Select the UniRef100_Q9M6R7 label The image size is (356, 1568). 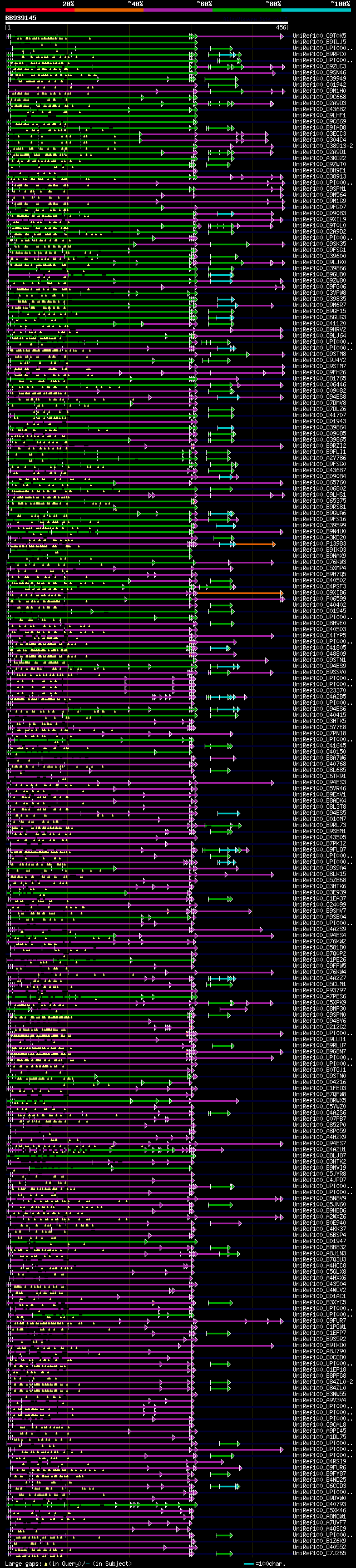[x=319, y=305]
